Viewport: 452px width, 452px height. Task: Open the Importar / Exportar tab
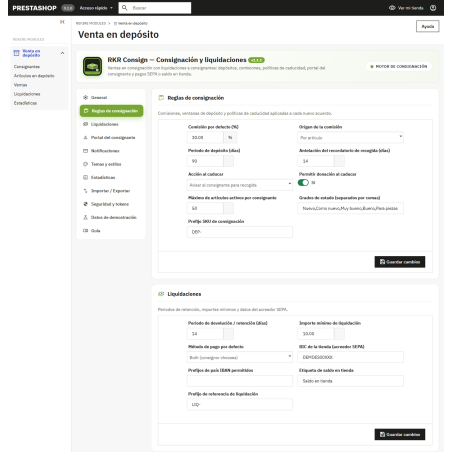(111, 191)
